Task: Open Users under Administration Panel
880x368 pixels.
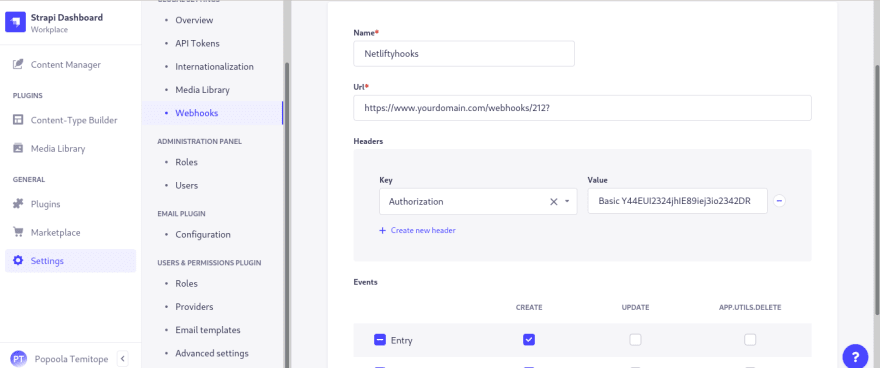Action: (x=186, y=185)
